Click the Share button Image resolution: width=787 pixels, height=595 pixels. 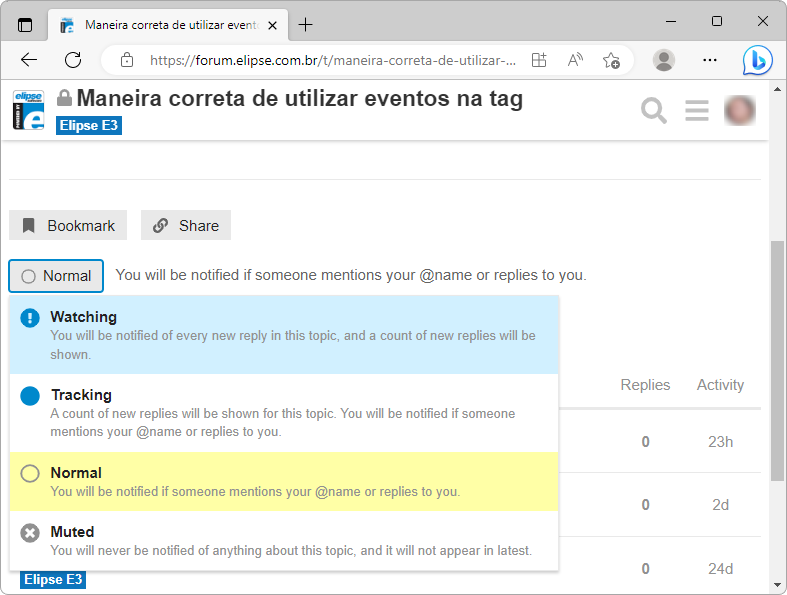pos(186,225)
